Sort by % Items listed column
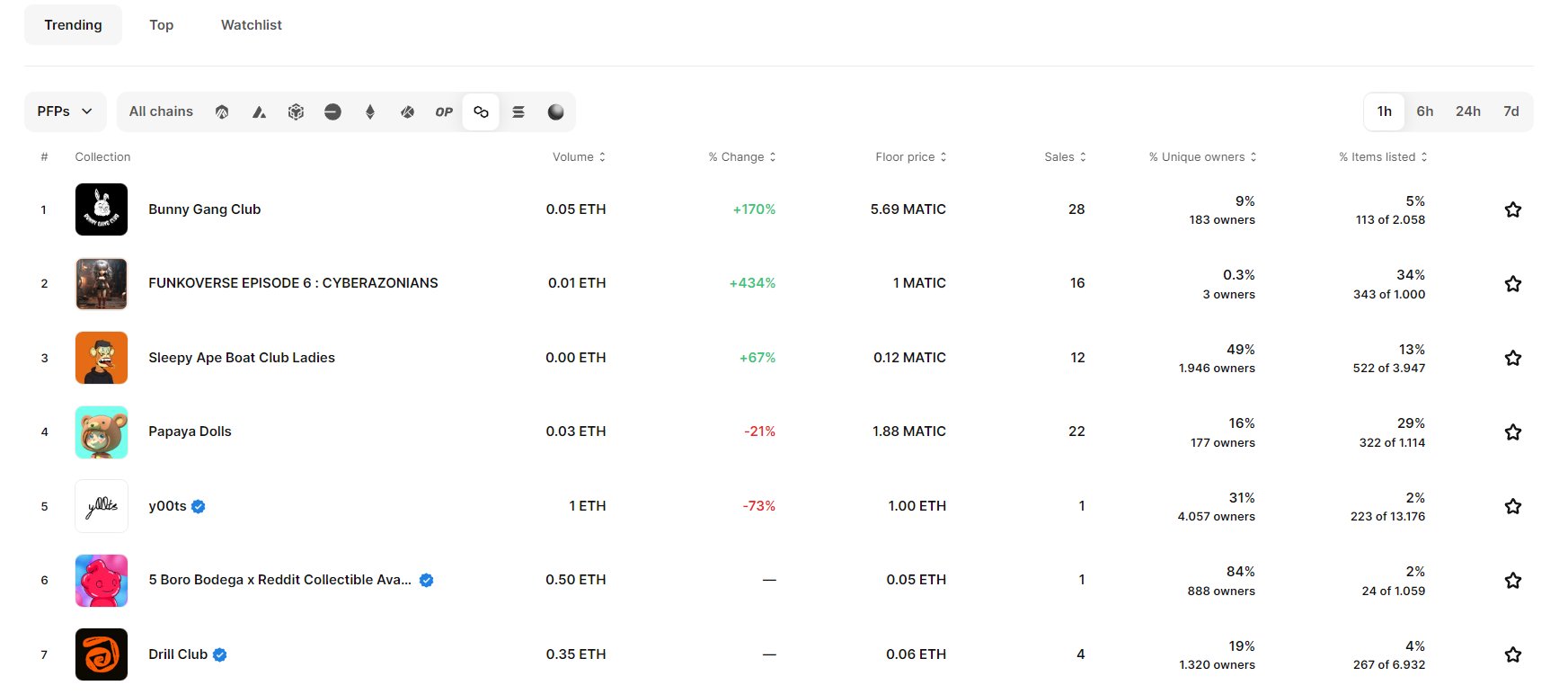1568x694 pixels. (1383, 156)
